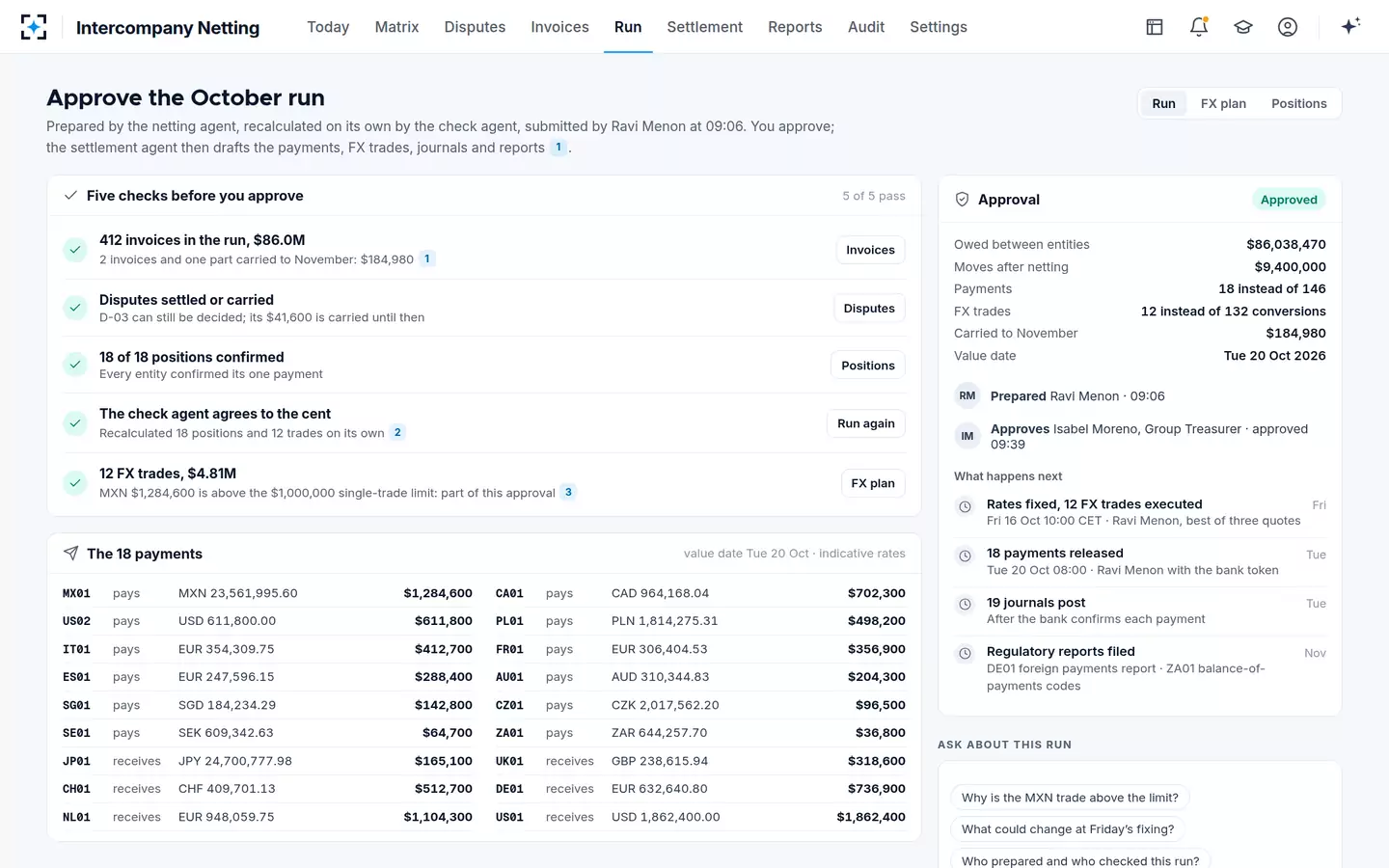Click the MX01 payment row code

point(76,593)
